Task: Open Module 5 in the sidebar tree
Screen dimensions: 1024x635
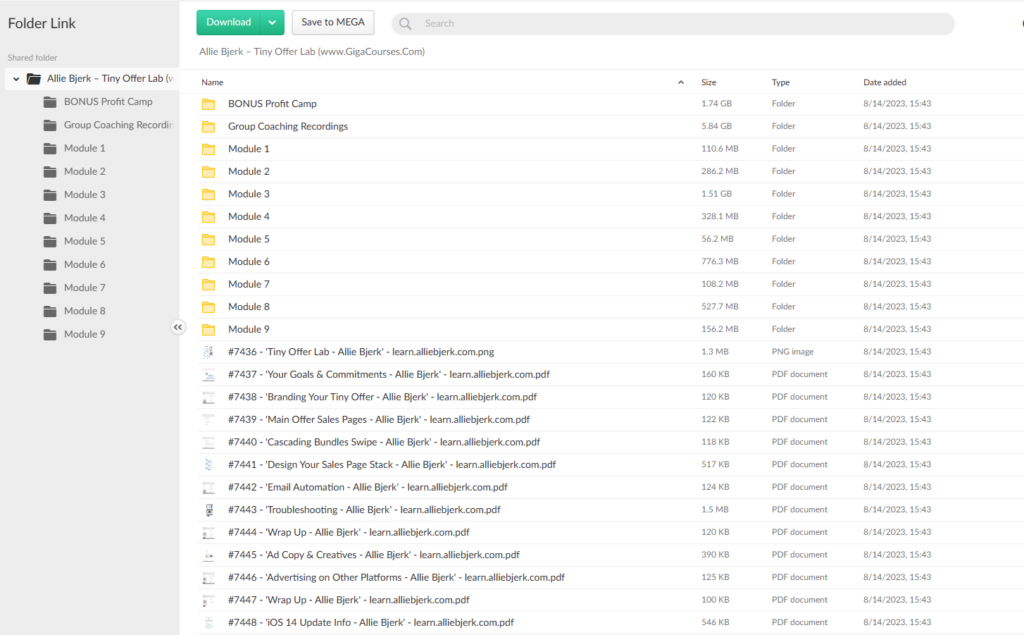Action: tap(84, 241)
